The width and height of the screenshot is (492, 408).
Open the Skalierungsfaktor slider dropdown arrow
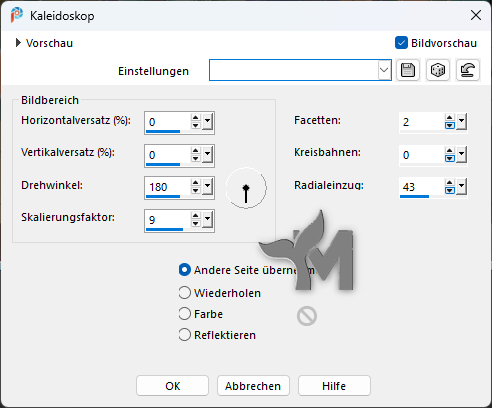coord(207,219)
